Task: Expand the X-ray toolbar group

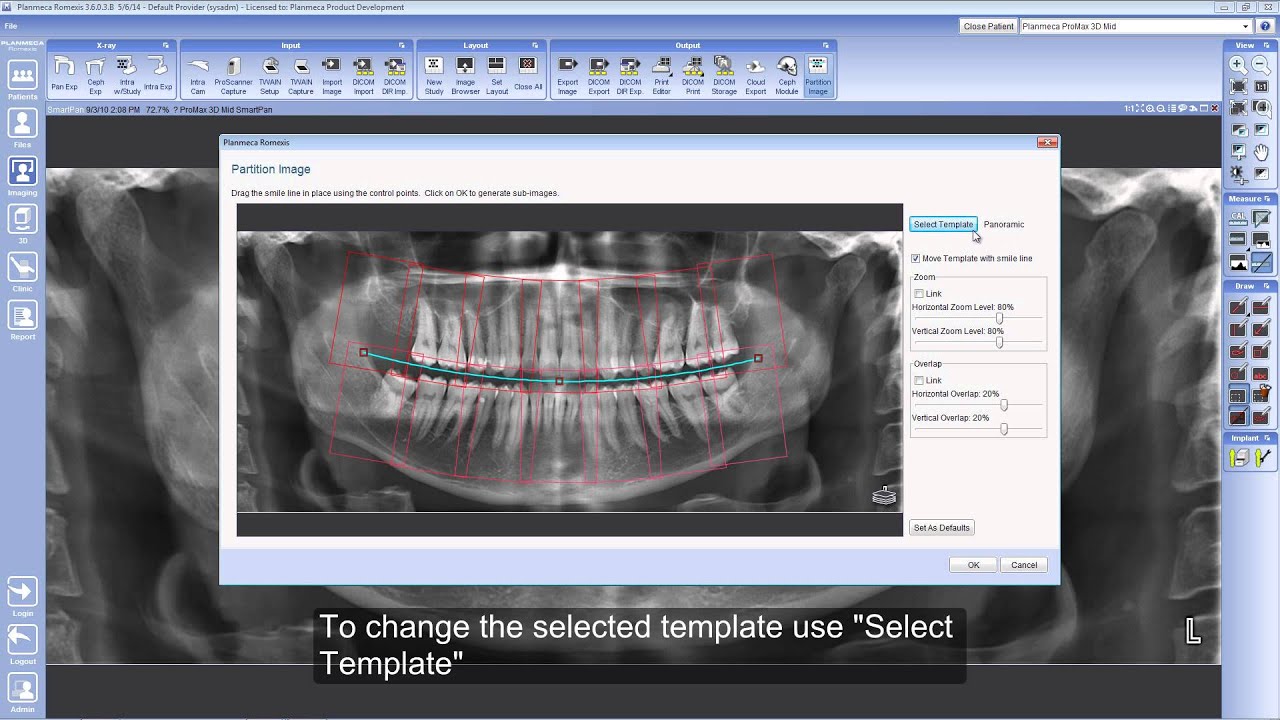Action: 166,45
